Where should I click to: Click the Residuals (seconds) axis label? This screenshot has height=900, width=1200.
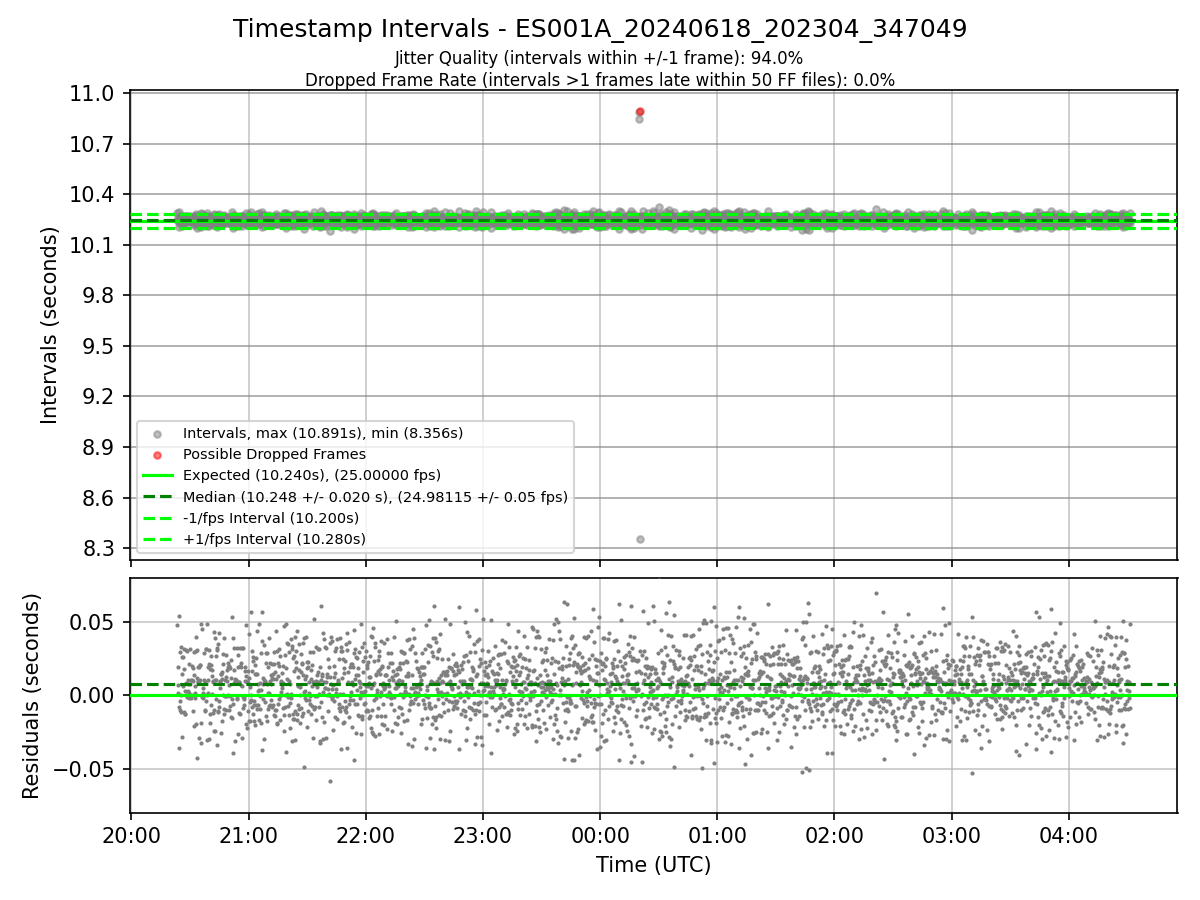click(x=31, y=696)
